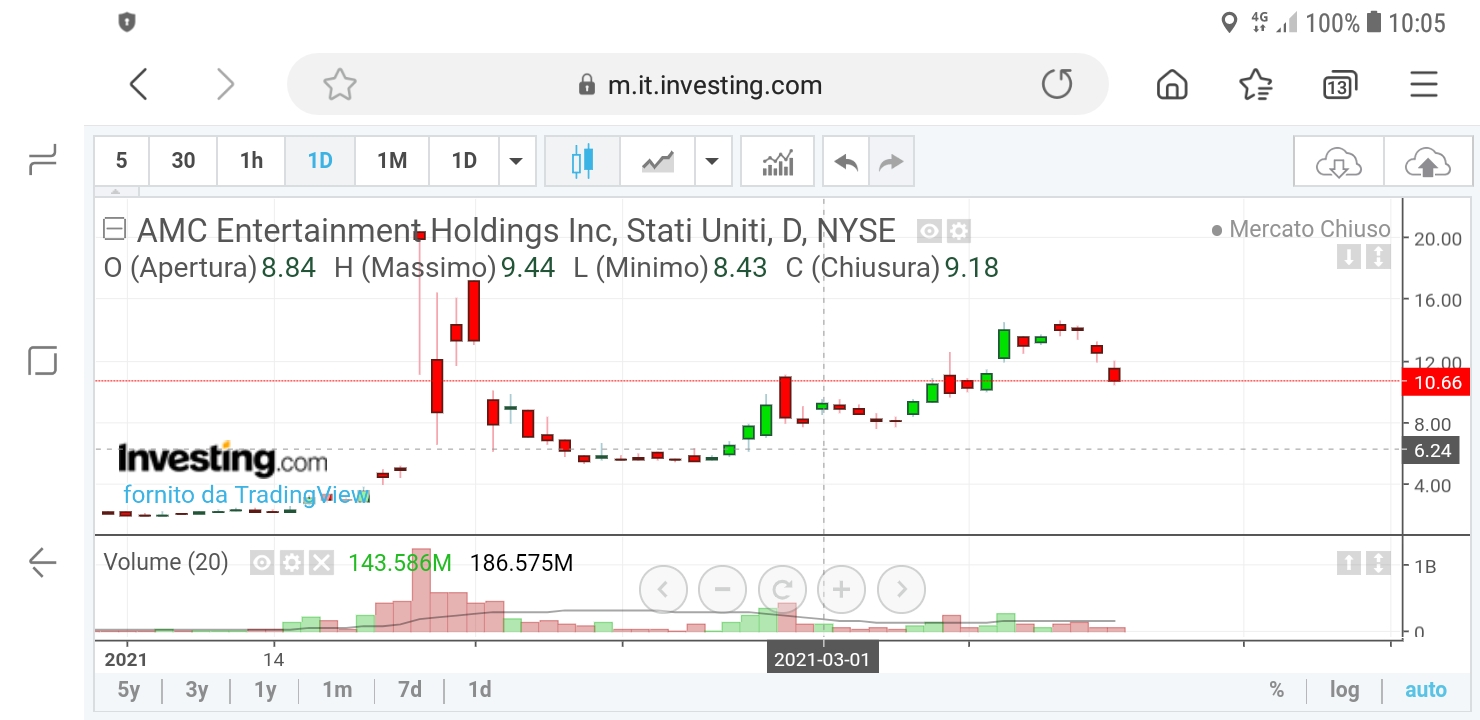Switch to the area chart style

[x=657, y=161]
